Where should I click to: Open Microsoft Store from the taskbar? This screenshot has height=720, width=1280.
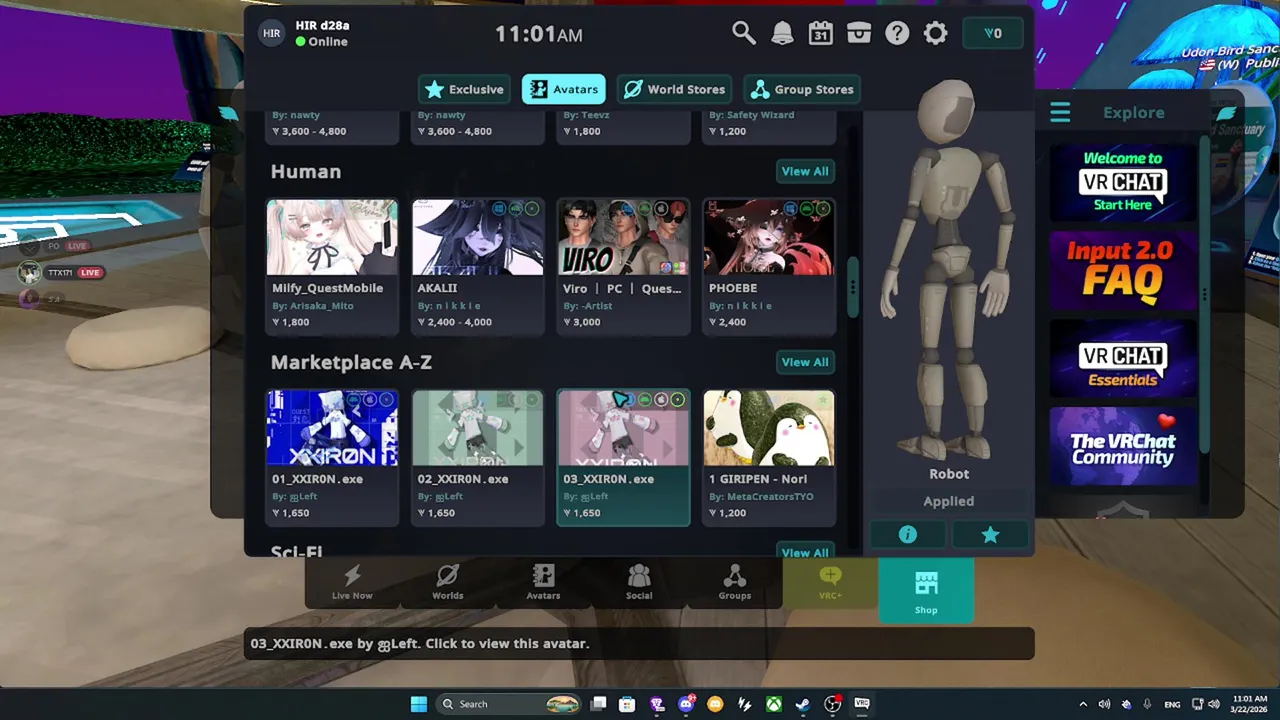627,704
